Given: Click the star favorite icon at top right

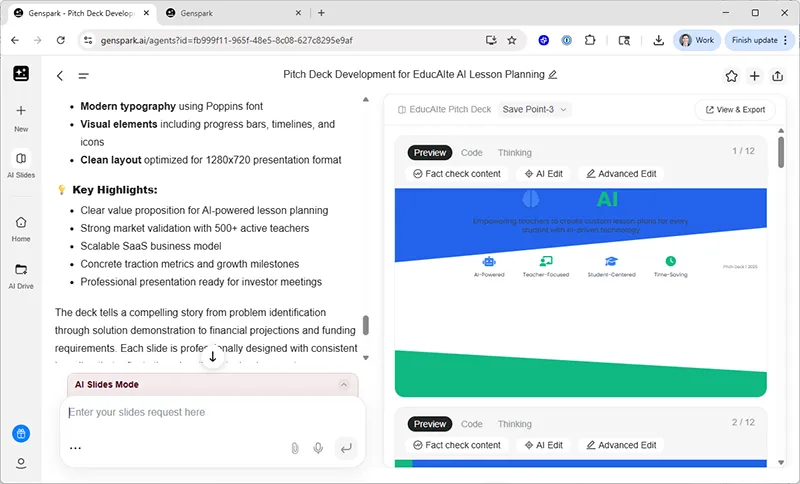Looking at the screenshot, I should tap(731, 76).
